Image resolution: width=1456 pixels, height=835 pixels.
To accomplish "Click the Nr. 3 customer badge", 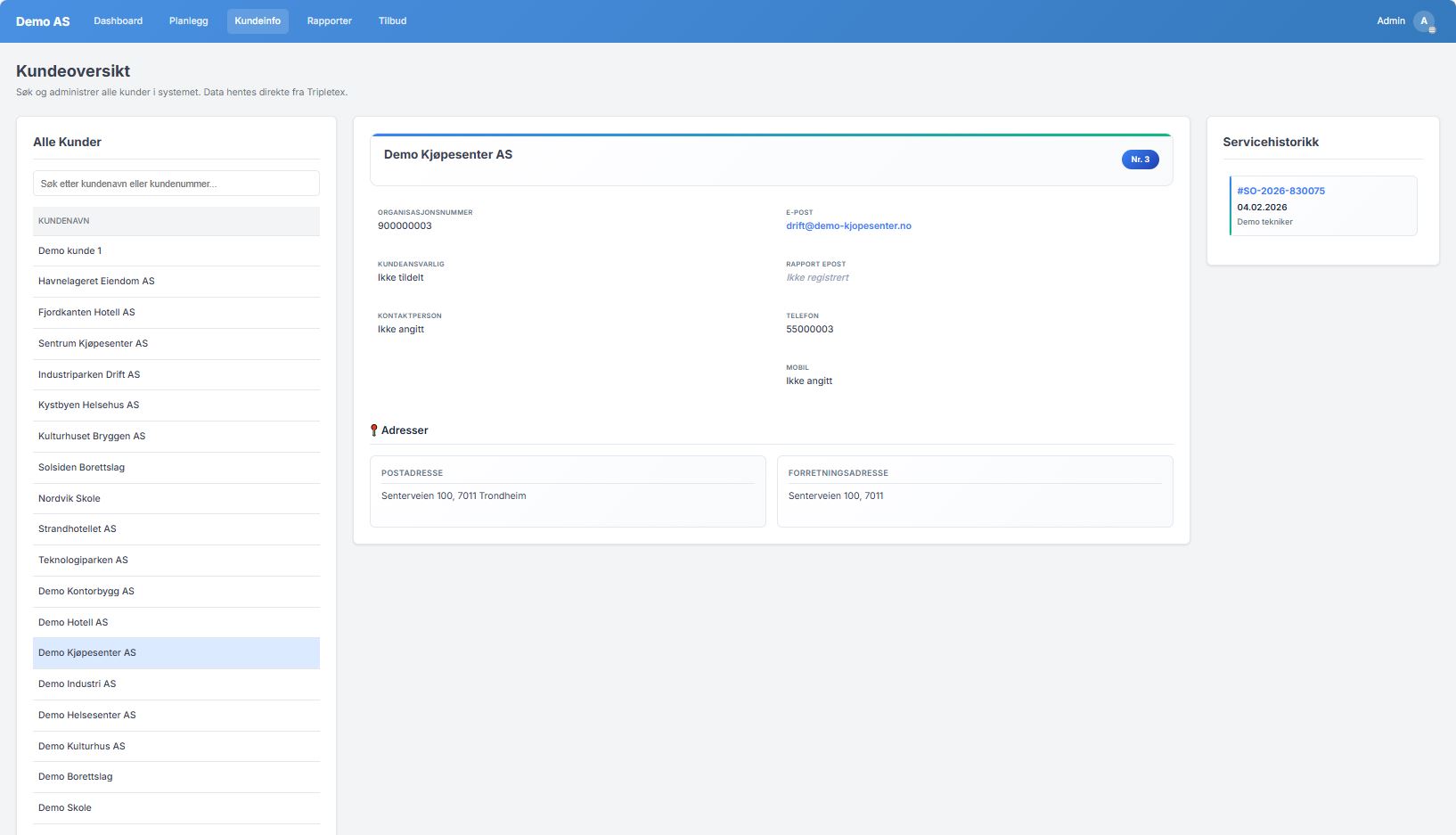I will point(1140,160).
